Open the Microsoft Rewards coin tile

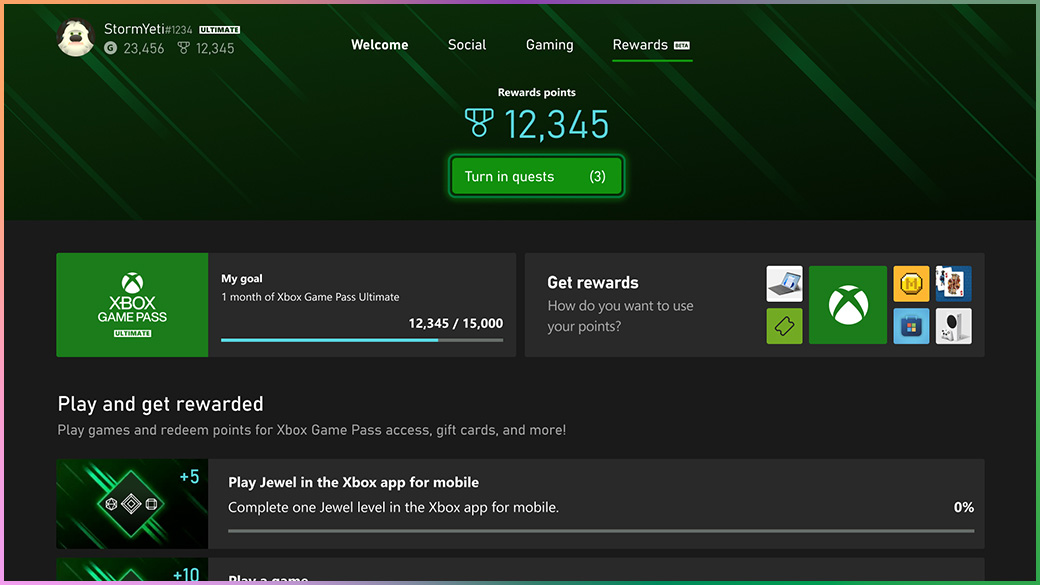[x=911, y=284]
